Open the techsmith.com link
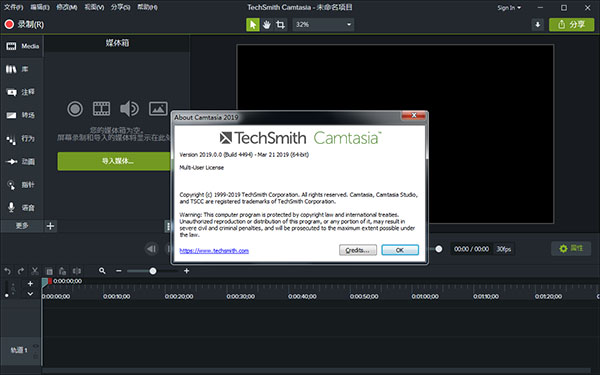The image size is (600, 375). 214,251
